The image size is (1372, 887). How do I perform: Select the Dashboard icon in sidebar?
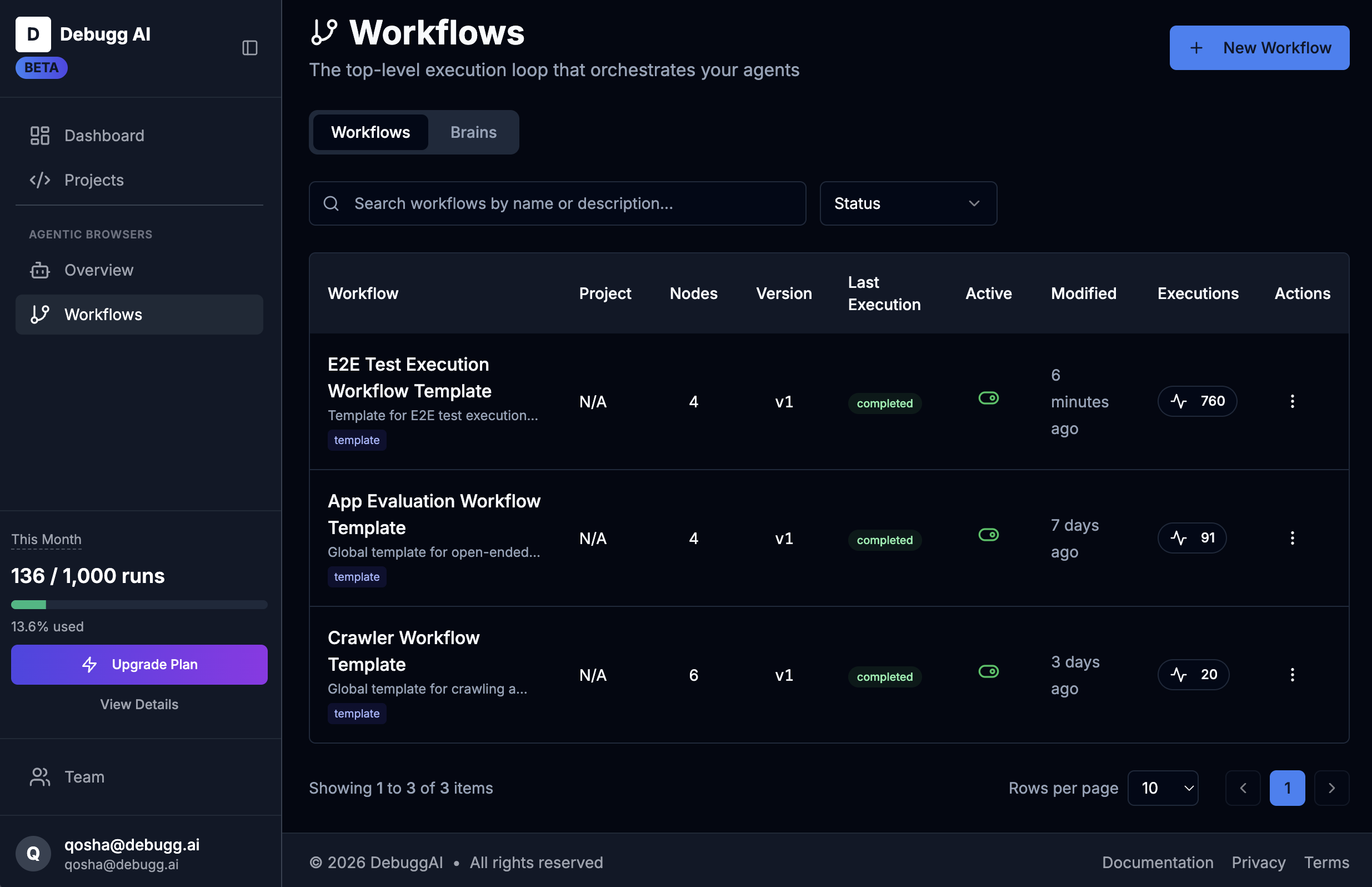click(39, 136)
